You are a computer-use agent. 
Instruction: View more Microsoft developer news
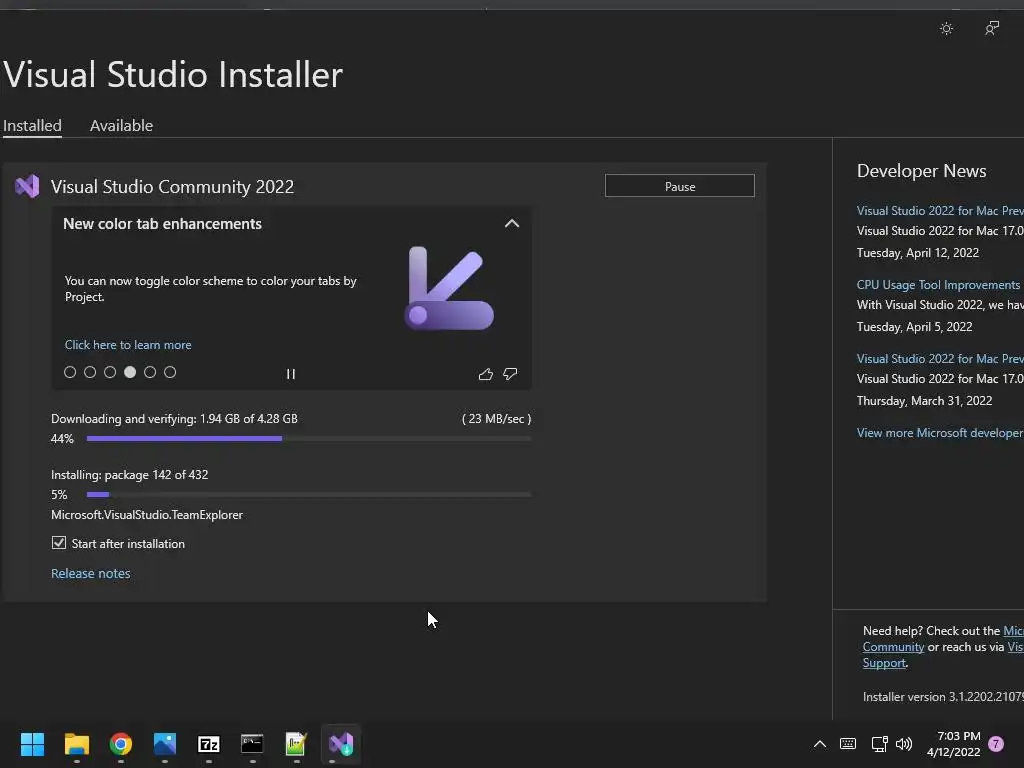point(940,433)
